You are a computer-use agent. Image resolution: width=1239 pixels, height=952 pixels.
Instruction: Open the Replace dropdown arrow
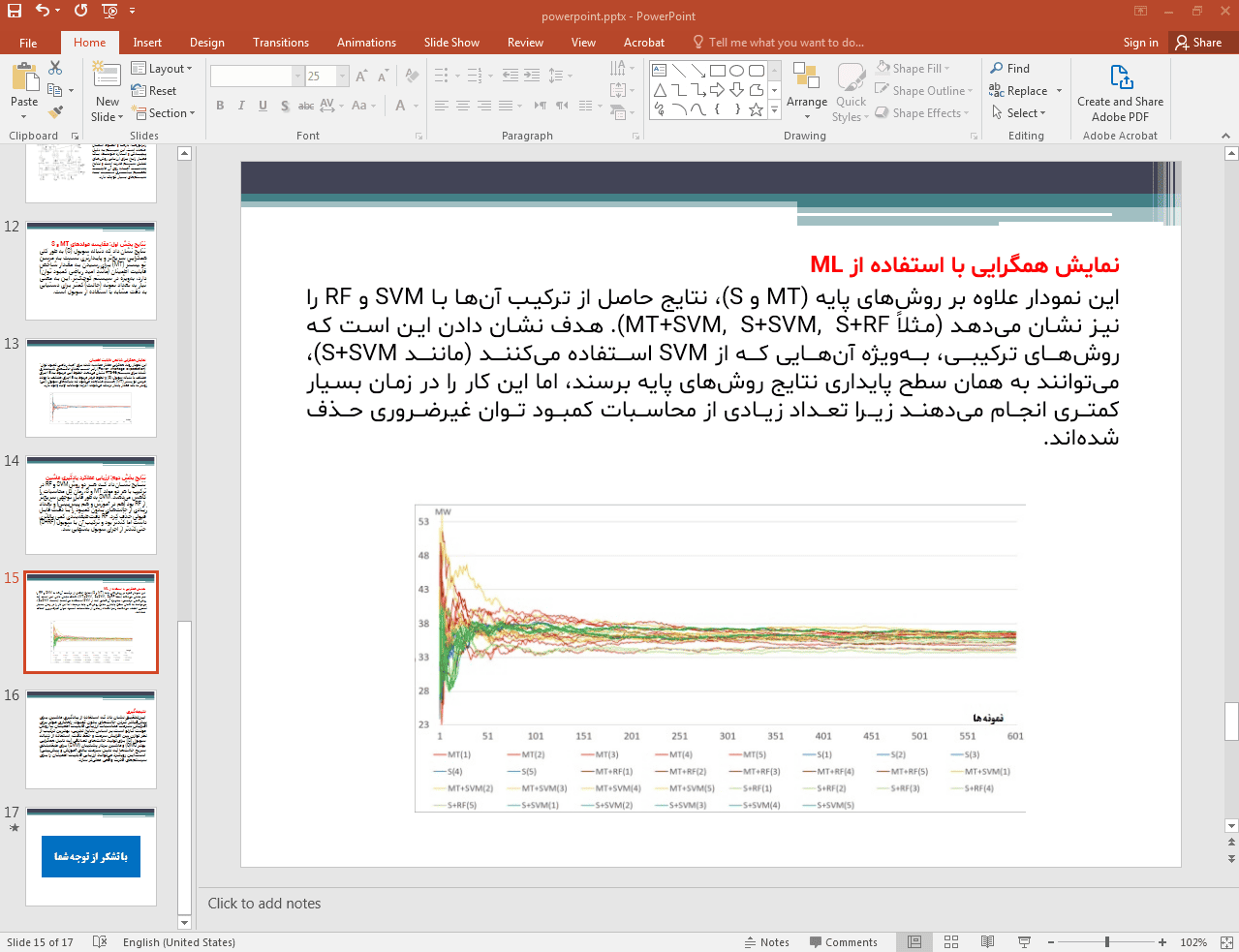click(1059, 91)
